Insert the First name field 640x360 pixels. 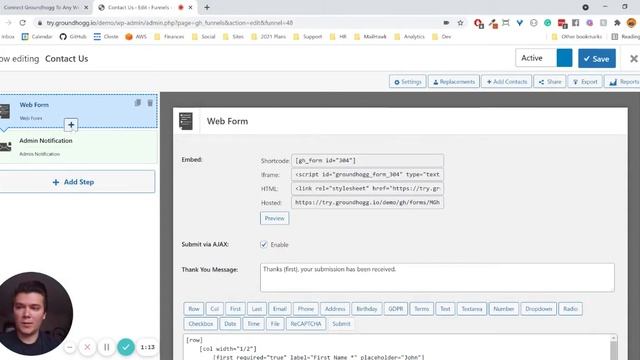tap(235, 309)
